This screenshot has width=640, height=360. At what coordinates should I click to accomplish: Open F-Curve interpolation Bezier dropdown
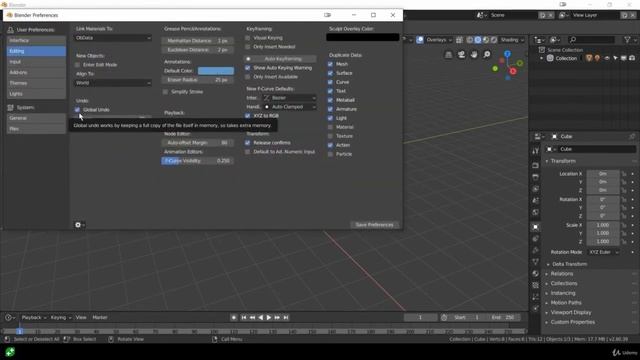tap(289, 98)
